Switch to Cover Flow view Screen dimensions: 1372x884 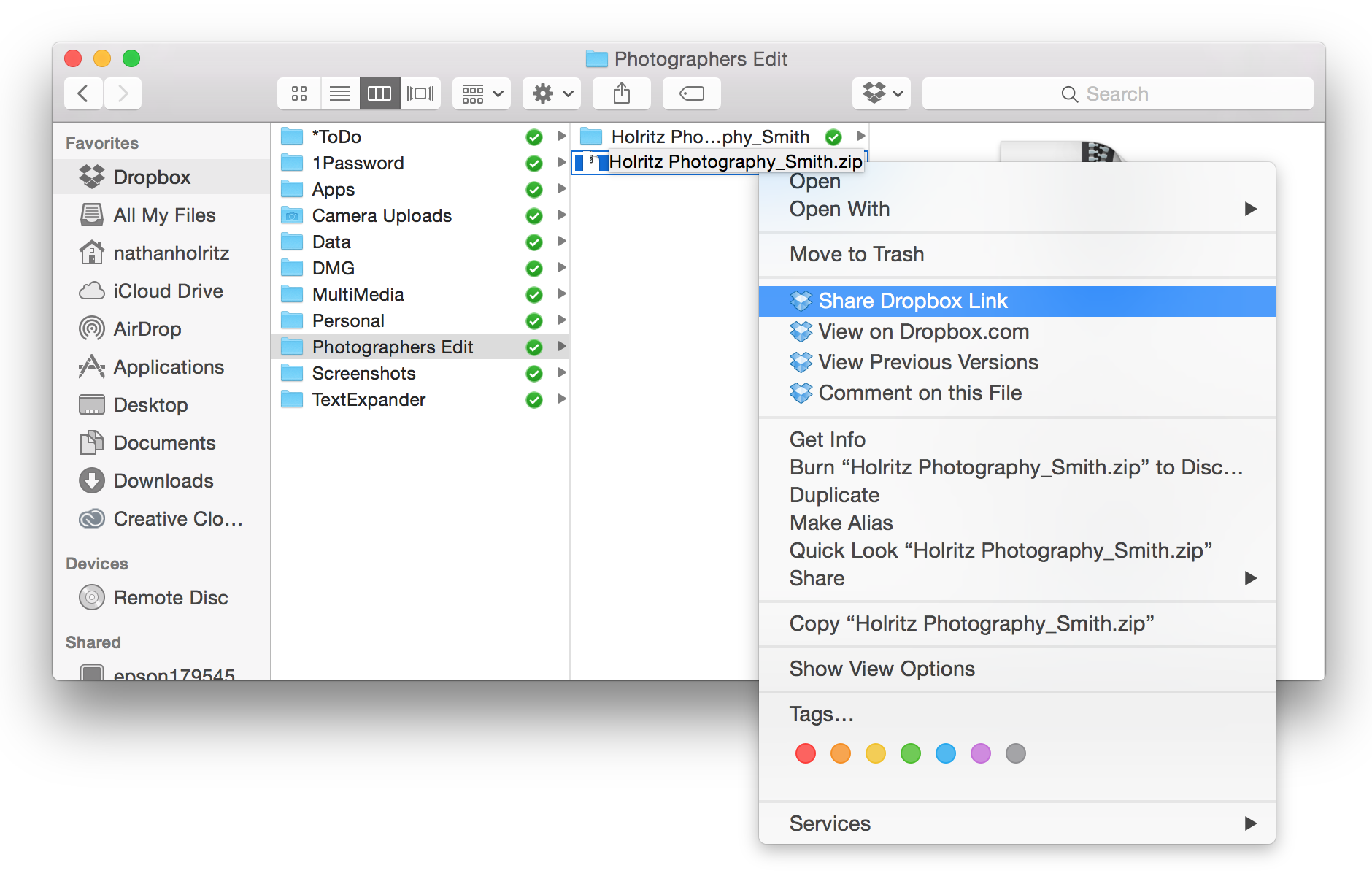pyautogui.click(x=420, y=93)
